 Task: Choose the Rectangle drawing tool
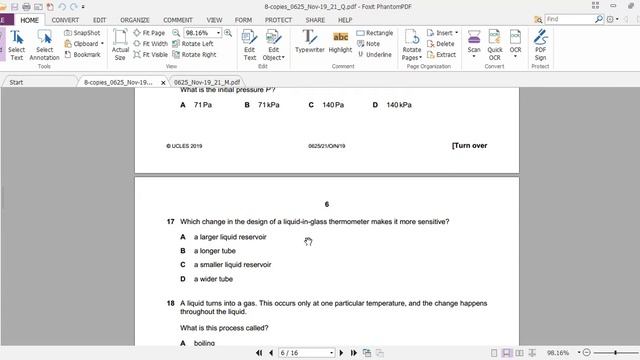(375, 33)
